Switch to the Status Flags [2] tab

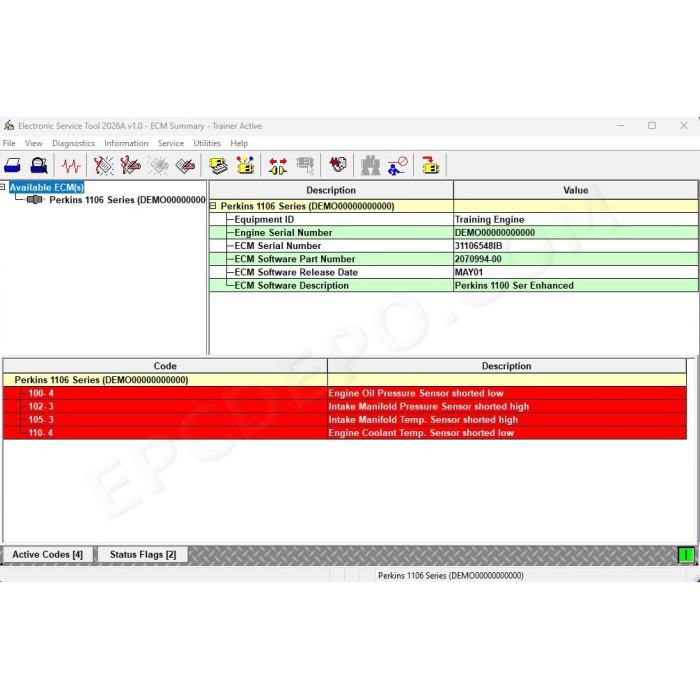(x=143, y=554)
